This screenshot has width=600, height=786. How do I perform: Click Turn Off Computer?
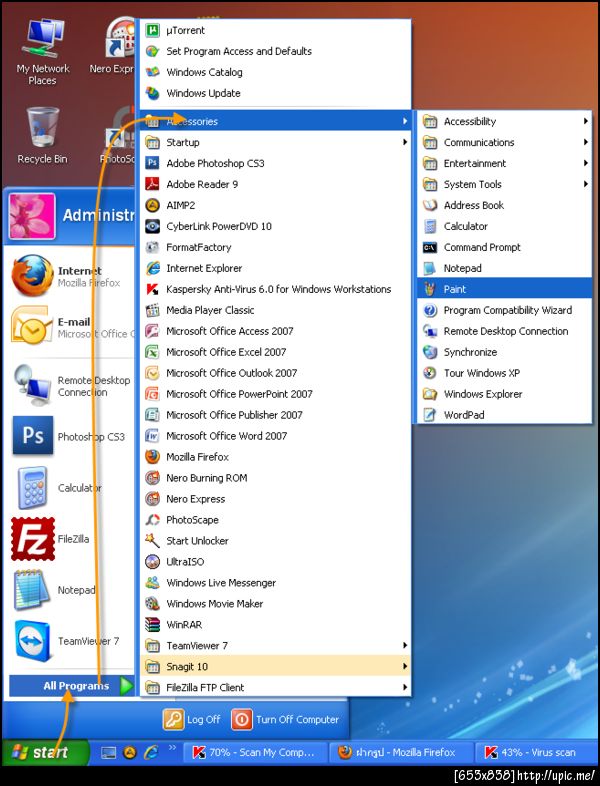285,720
